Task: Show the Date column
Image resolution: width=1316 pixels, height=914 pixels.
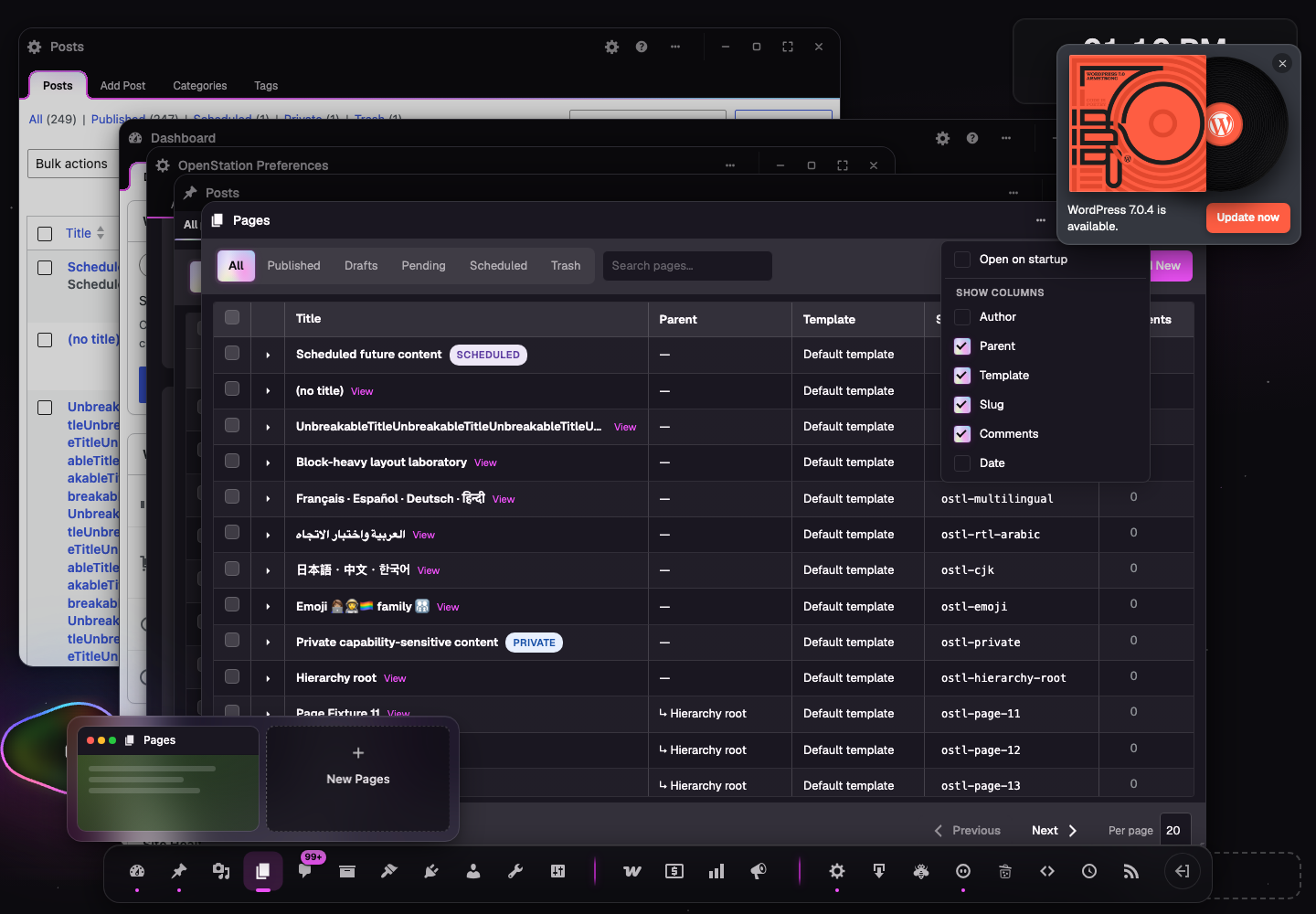Action: coord(962,463)
